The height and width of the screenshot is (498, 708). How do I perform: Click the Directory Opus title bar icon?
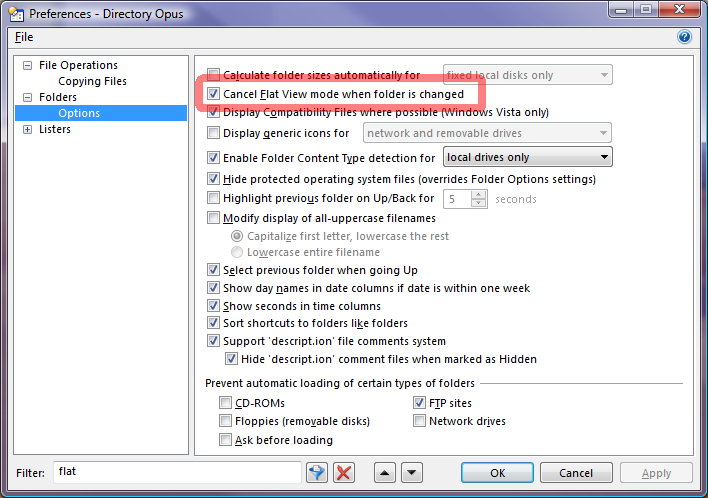click(15, 13)
